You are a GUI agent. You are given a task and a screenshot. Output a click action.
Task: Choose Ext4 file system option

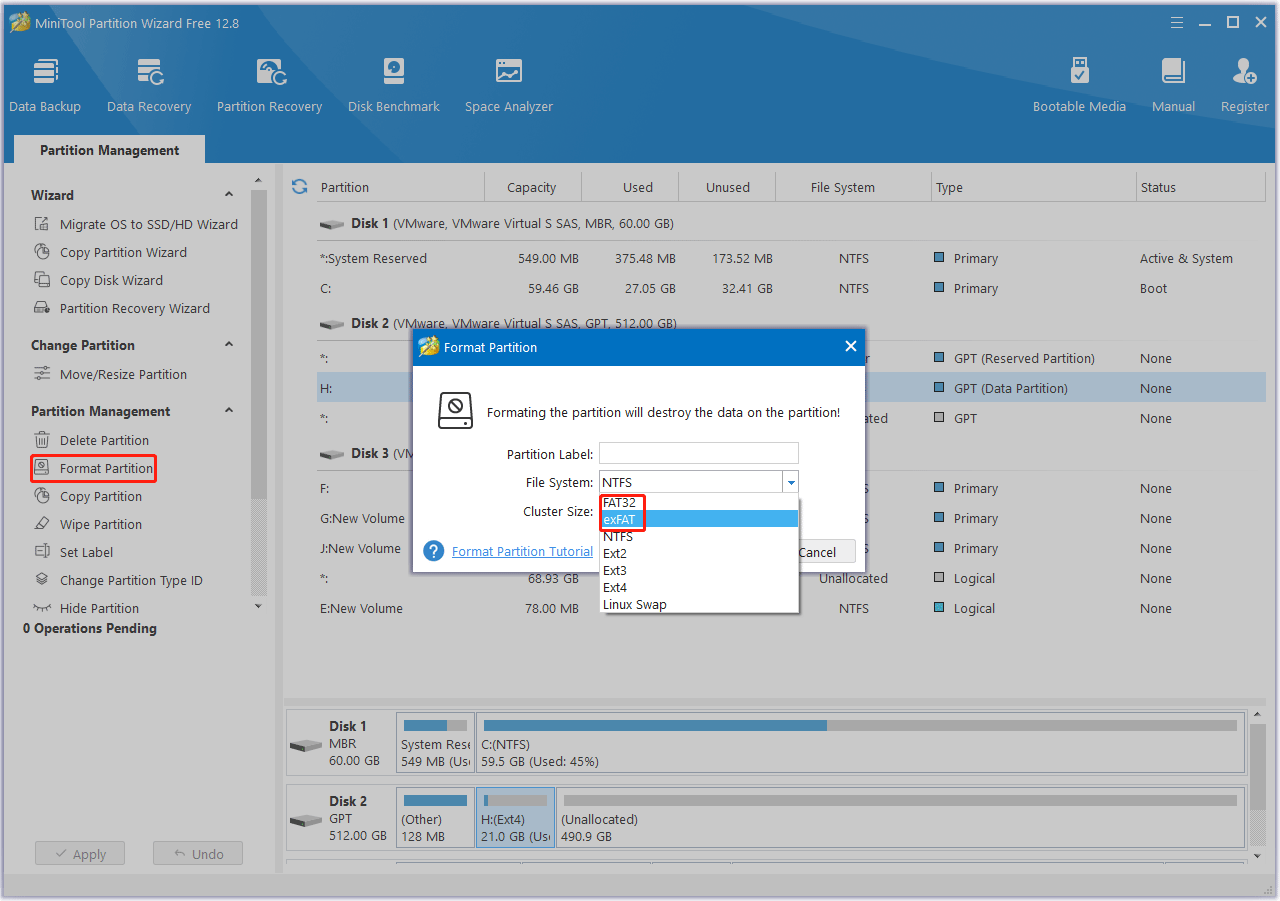(x=699, y=587)
